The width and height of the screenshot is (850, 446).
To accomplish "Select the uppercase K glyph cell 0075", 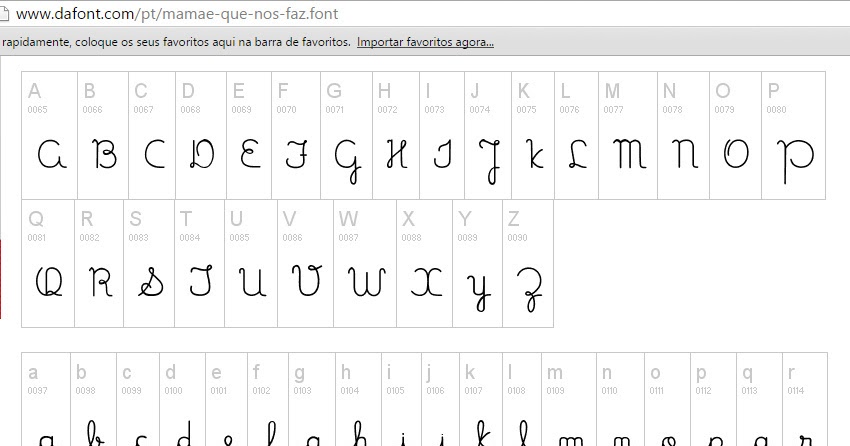I will point(533,135).
